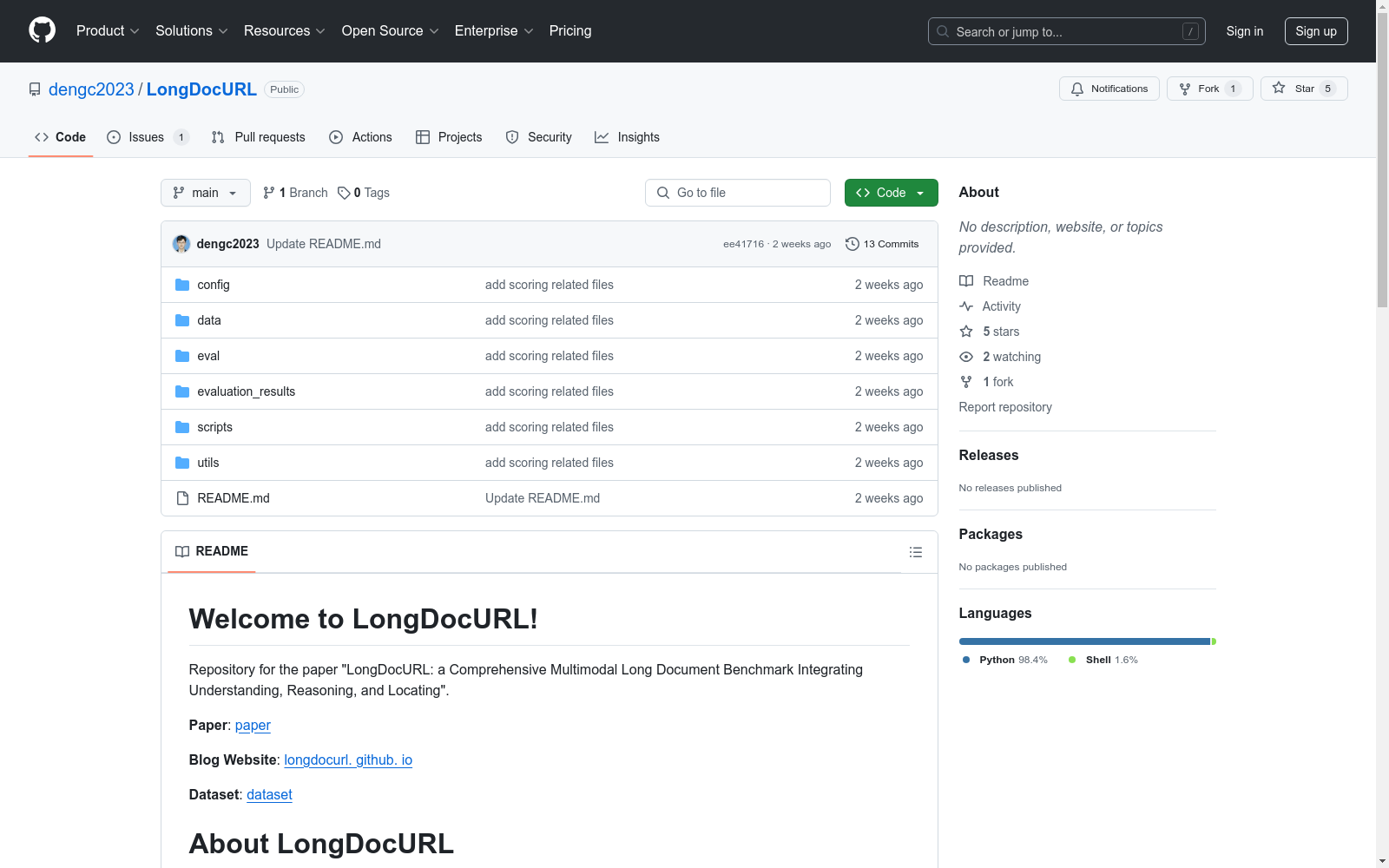
Task: Go to the Pricing page
Action: pos(570,30)
